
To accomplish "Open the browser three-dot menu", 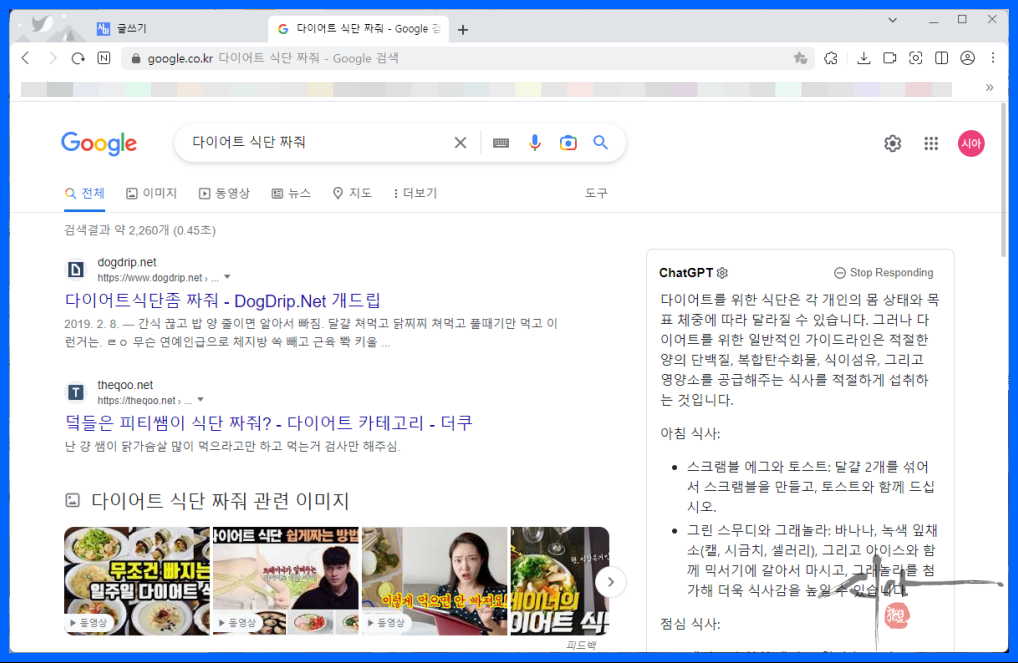I will (x=993, y=58).
